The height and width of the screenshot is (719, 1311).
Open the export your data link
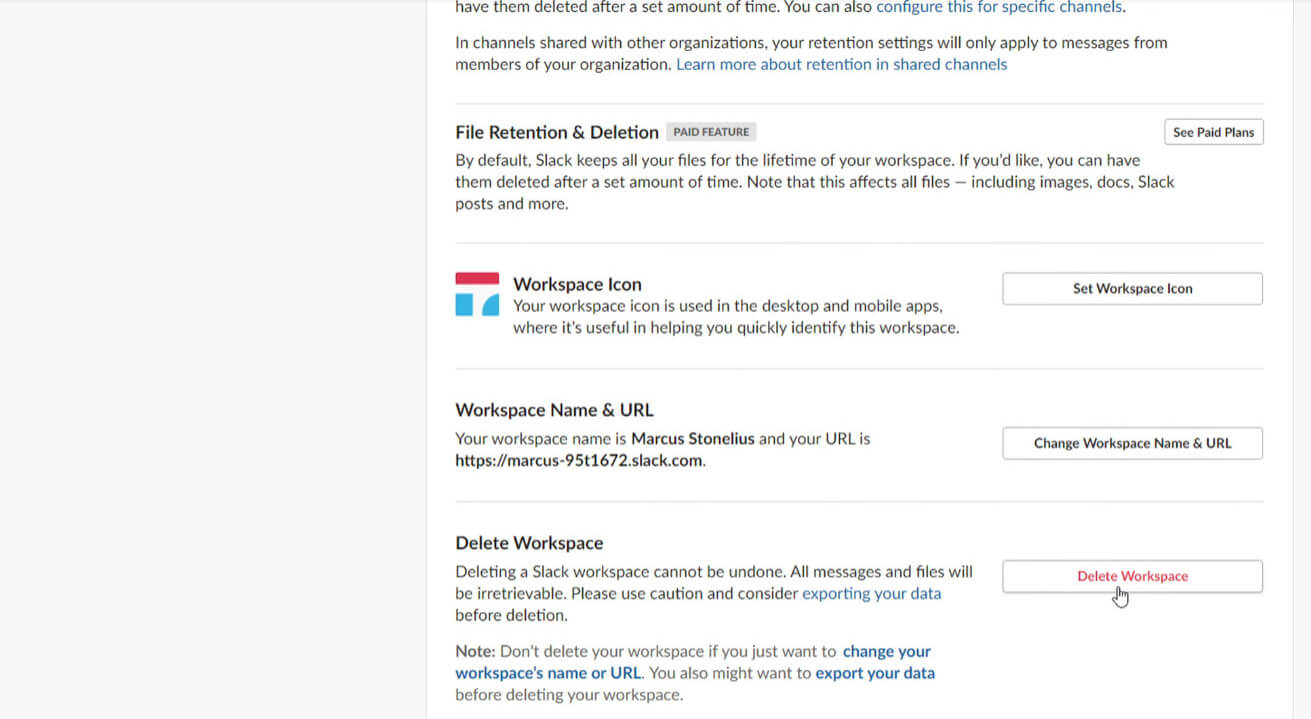tap(875, 672)
